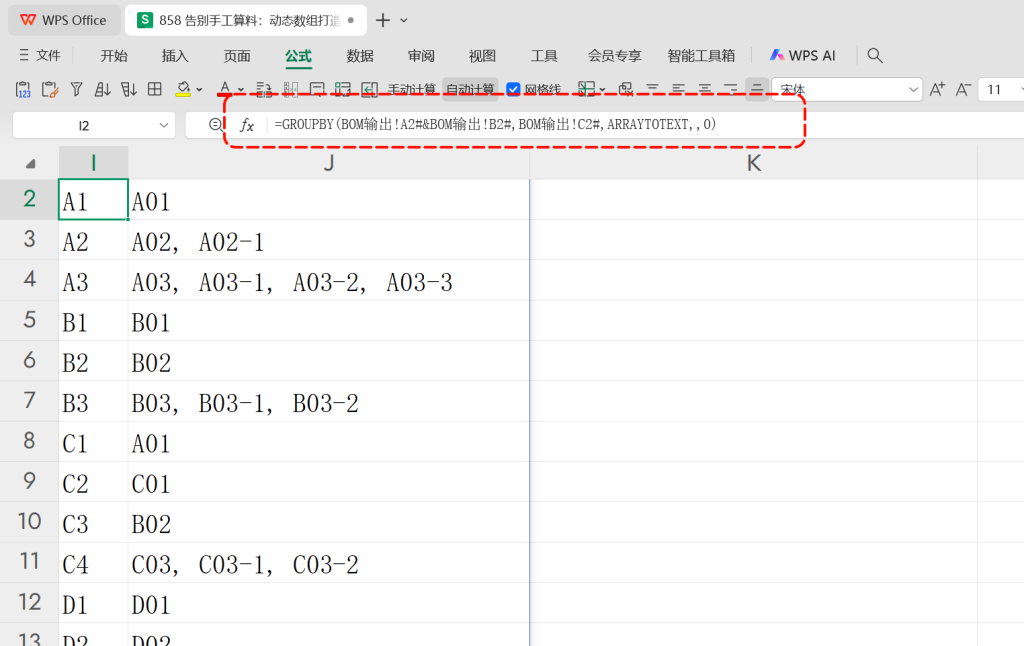Open the font name (宋体) dropdown

tap(914, 89)
